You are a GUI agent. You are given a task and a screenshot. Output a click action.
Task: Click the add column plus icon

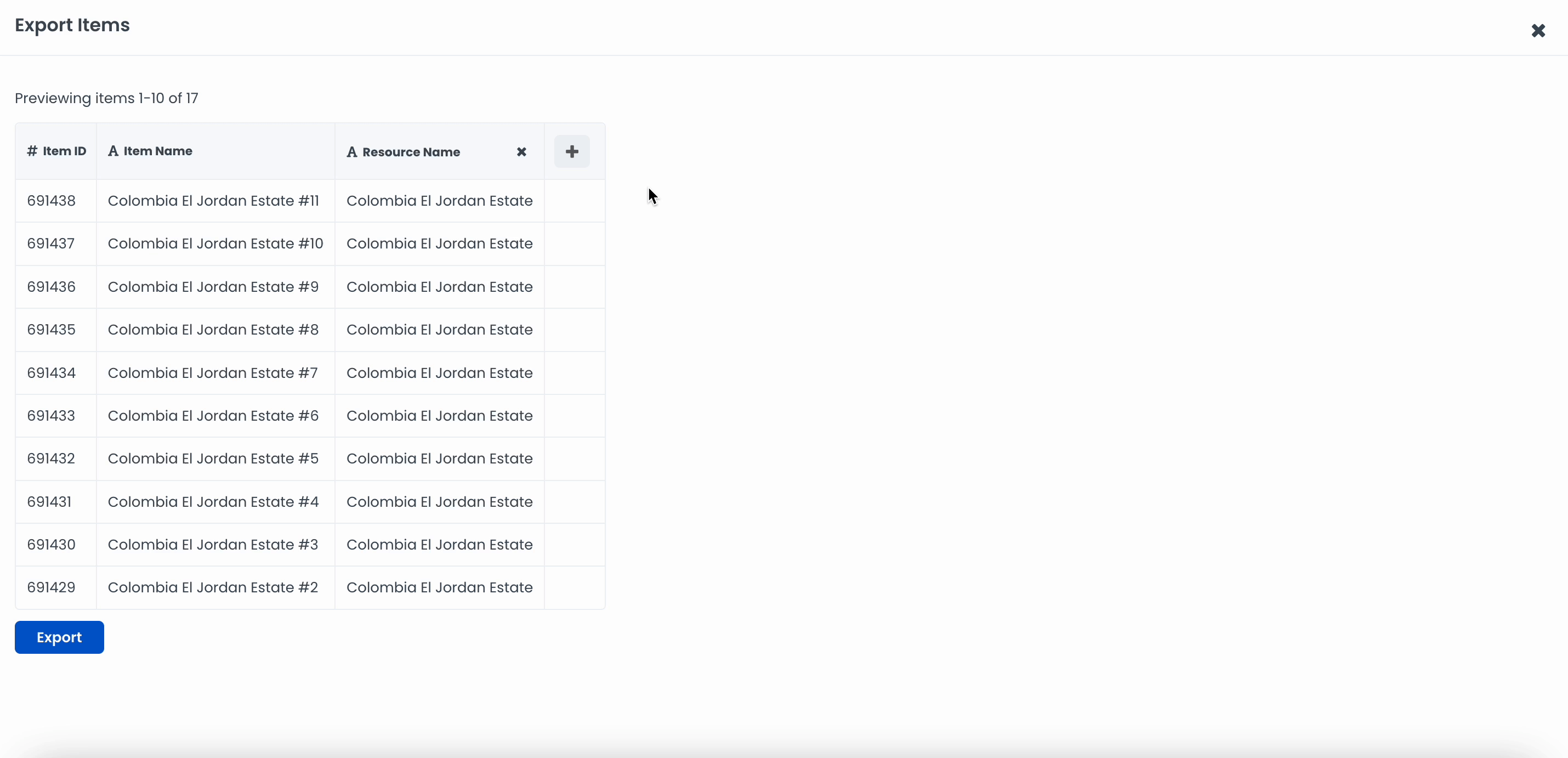click(572, 151)
